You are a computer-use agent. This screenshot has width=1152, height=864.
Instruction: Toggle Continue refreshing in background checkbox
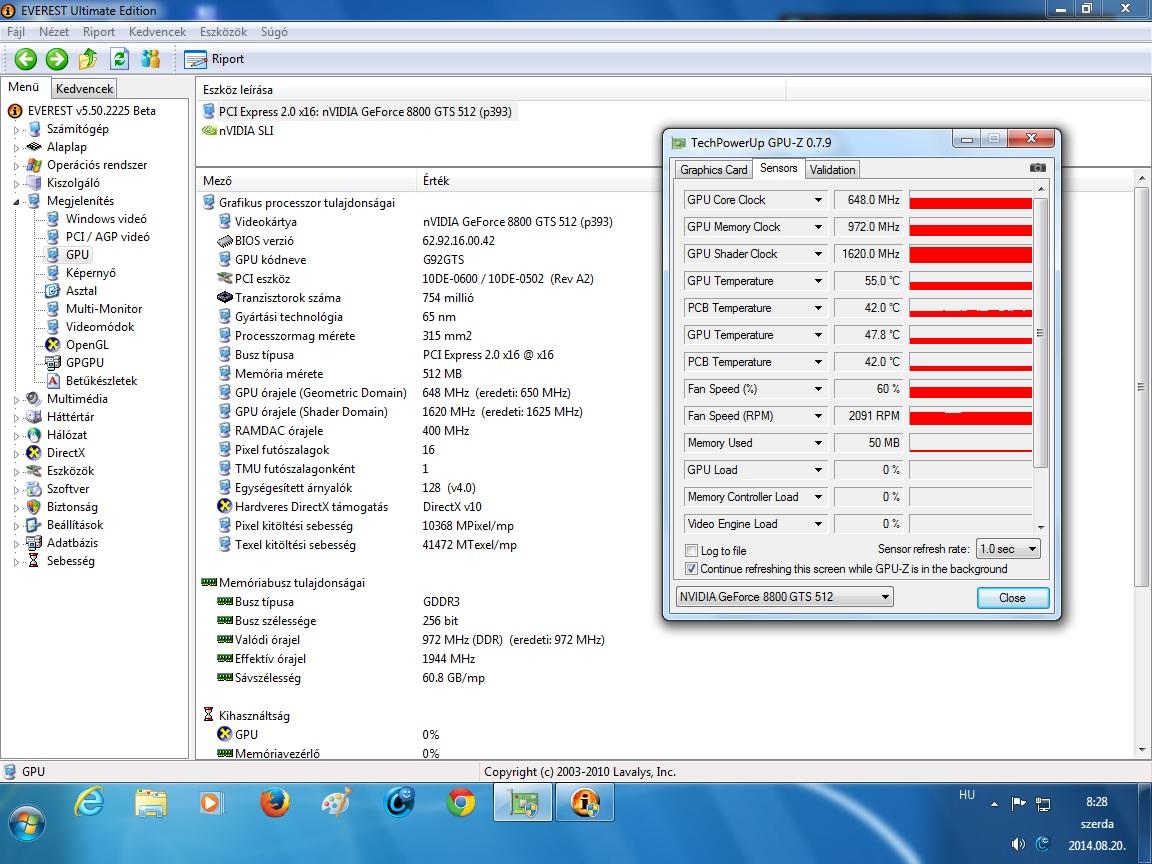(x=691, y=569)
